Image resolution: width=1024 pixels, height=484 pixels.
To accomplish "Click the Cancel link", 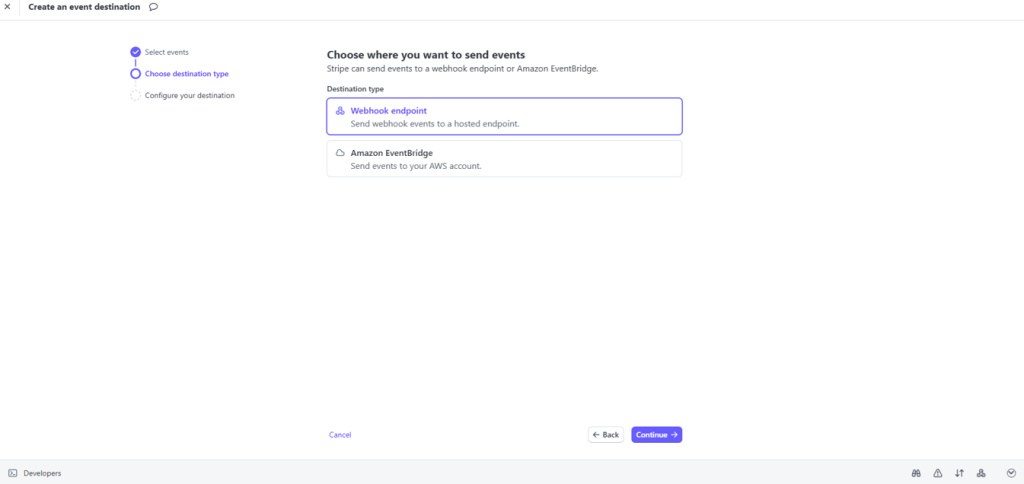I will pyautogui.click(x=340, y=435).
